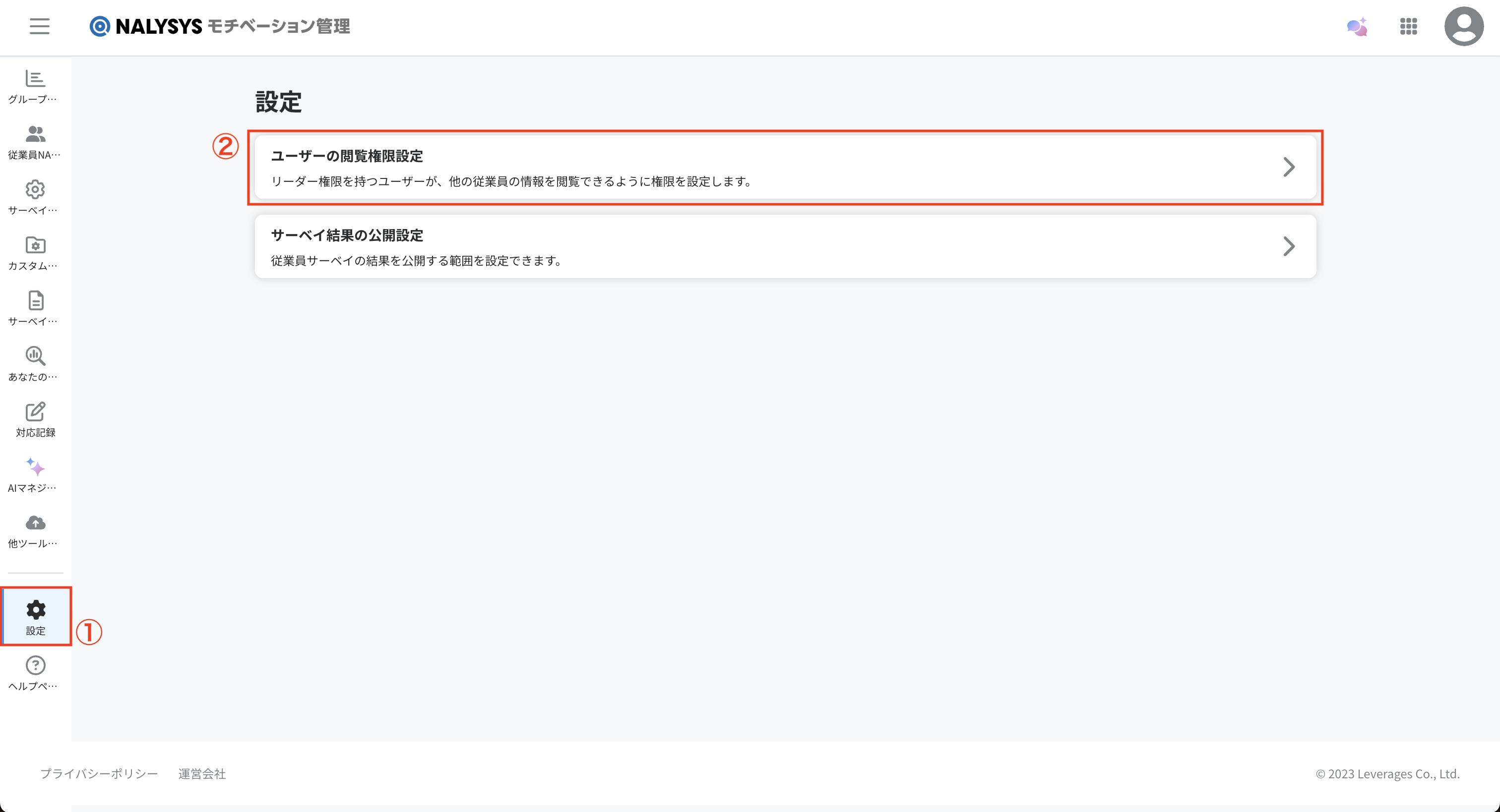The image size is (1500, 812).
Task: Click the 設定 page heading
Action: (x=279, y=102)
